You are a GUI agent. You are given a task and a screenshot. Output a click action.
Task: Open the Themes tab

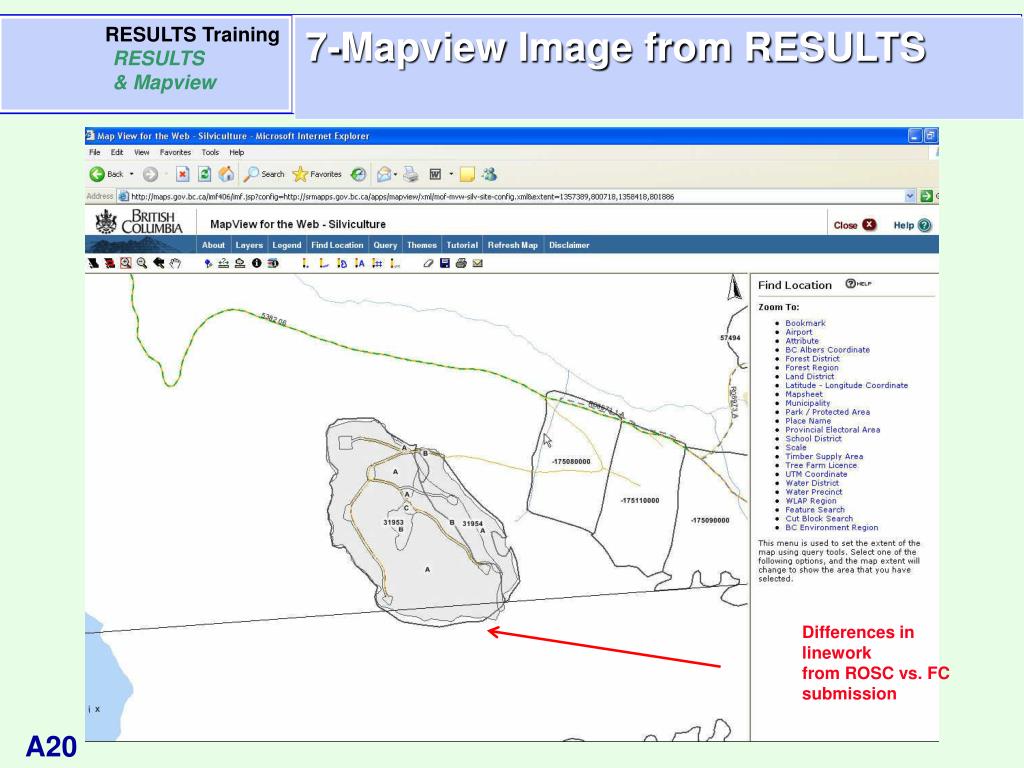tap(422, 245)
